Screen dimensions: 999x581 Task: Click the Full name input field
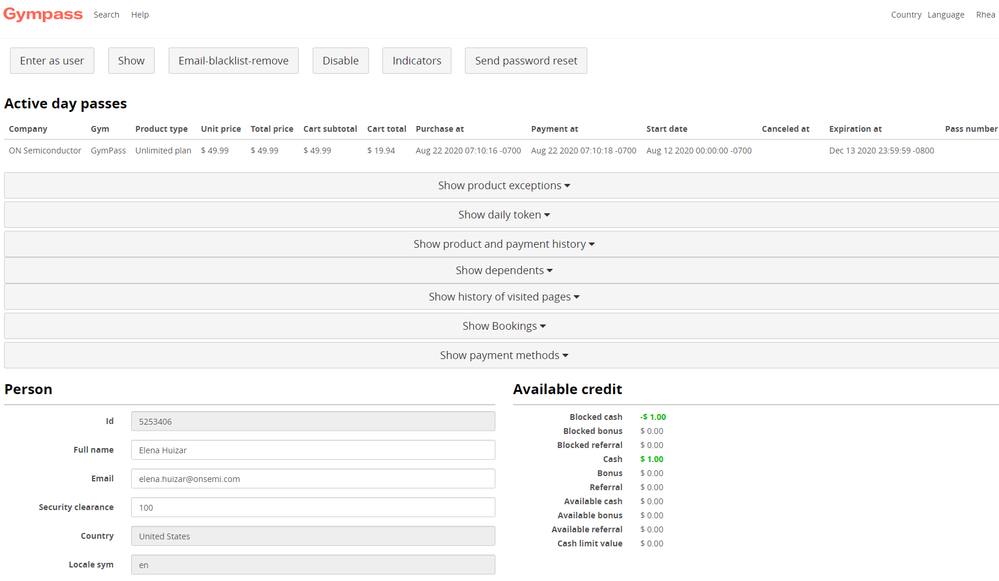pyautogui.click(x=312, y=450)
